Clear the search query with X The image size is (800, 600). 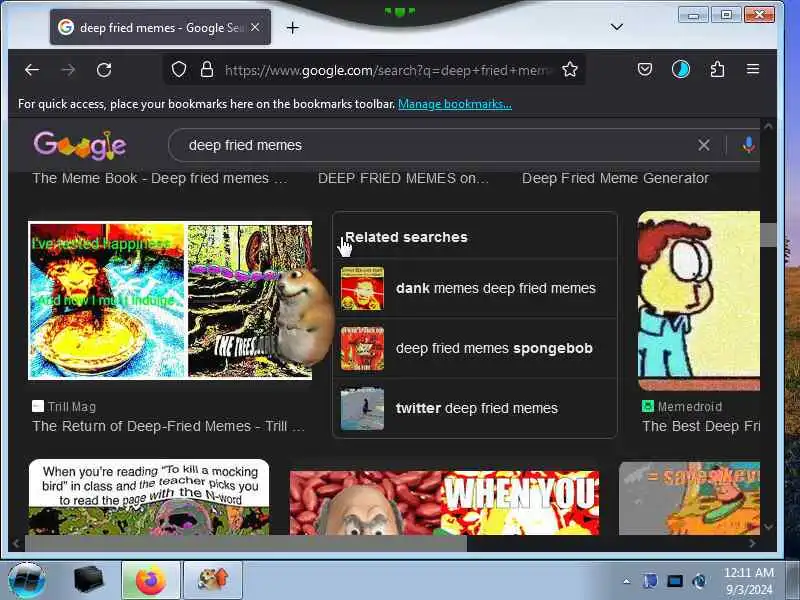[704, 145]
